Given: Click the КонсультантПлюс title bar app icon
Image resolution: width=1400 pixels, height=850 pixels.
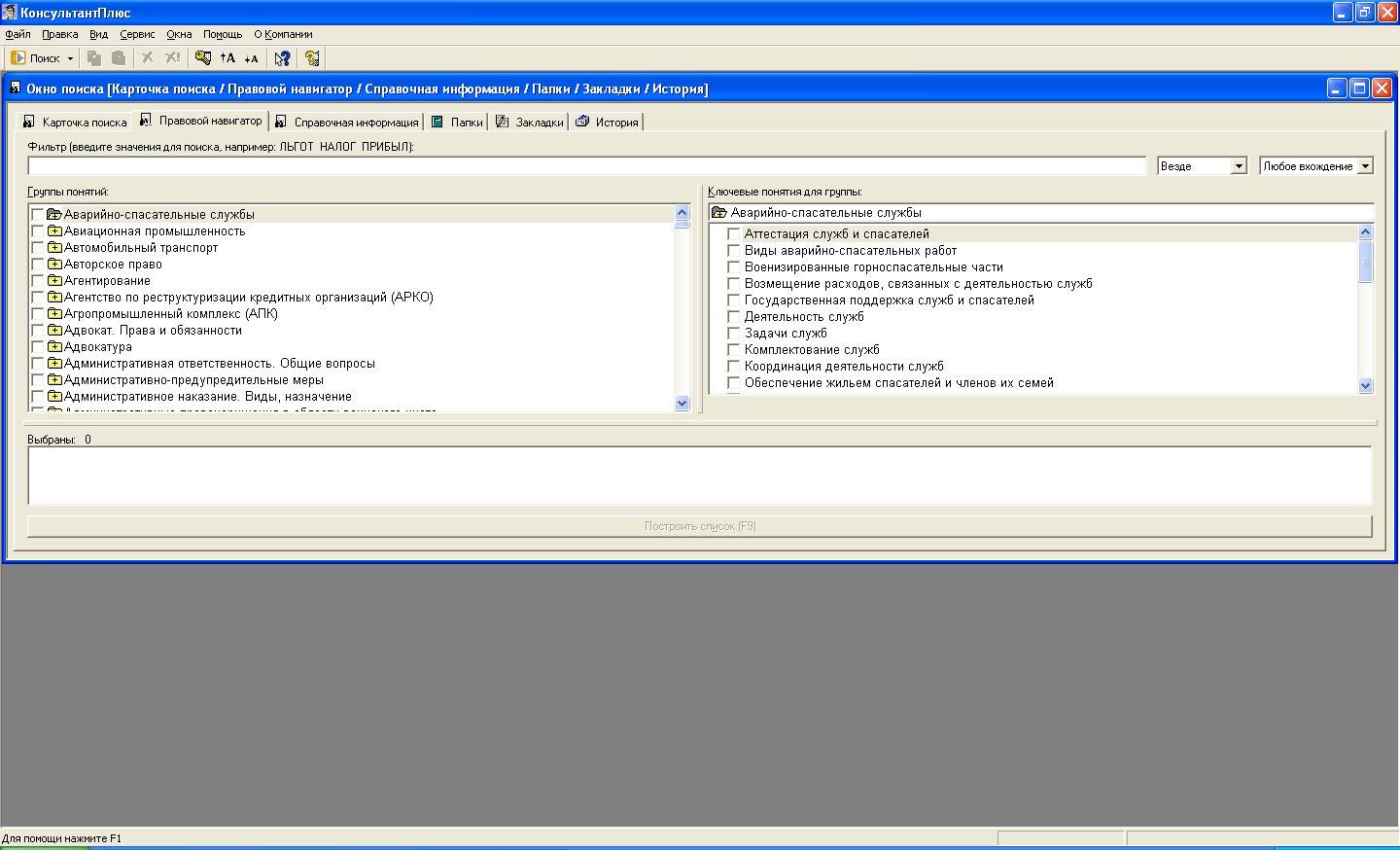Looking at the screenshot, I should [x=10, y=13].
